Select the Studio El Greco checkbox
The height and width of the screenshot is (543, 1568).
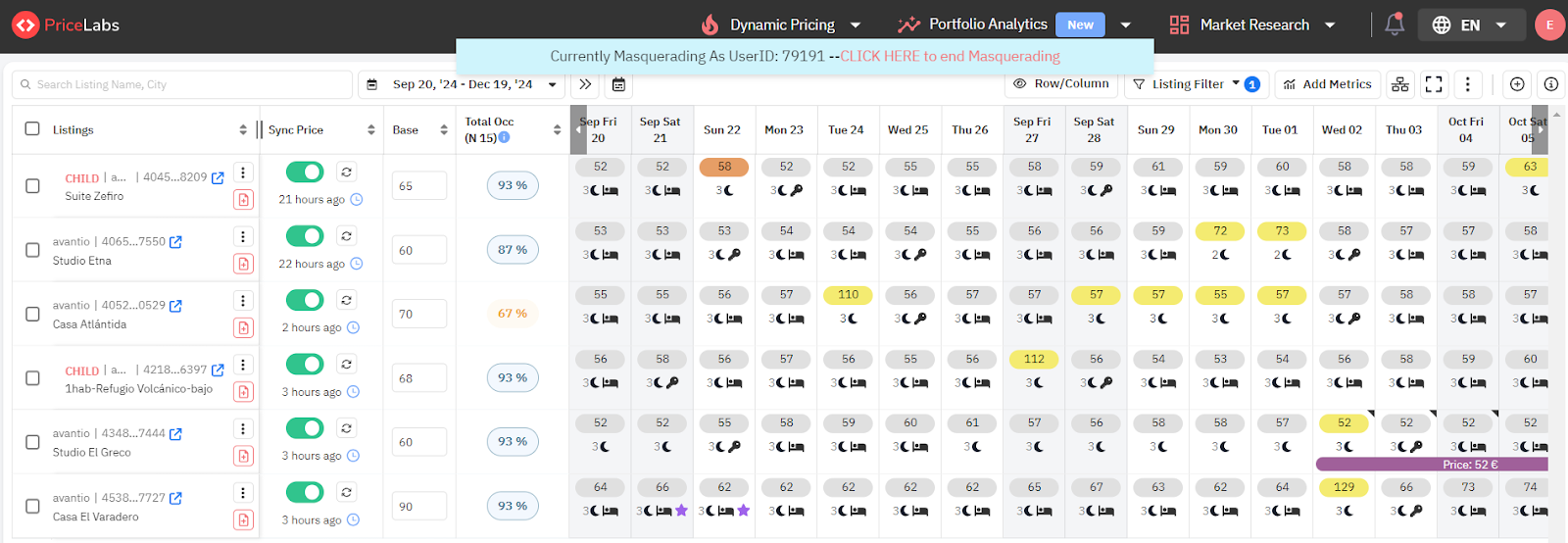(32, 442)
